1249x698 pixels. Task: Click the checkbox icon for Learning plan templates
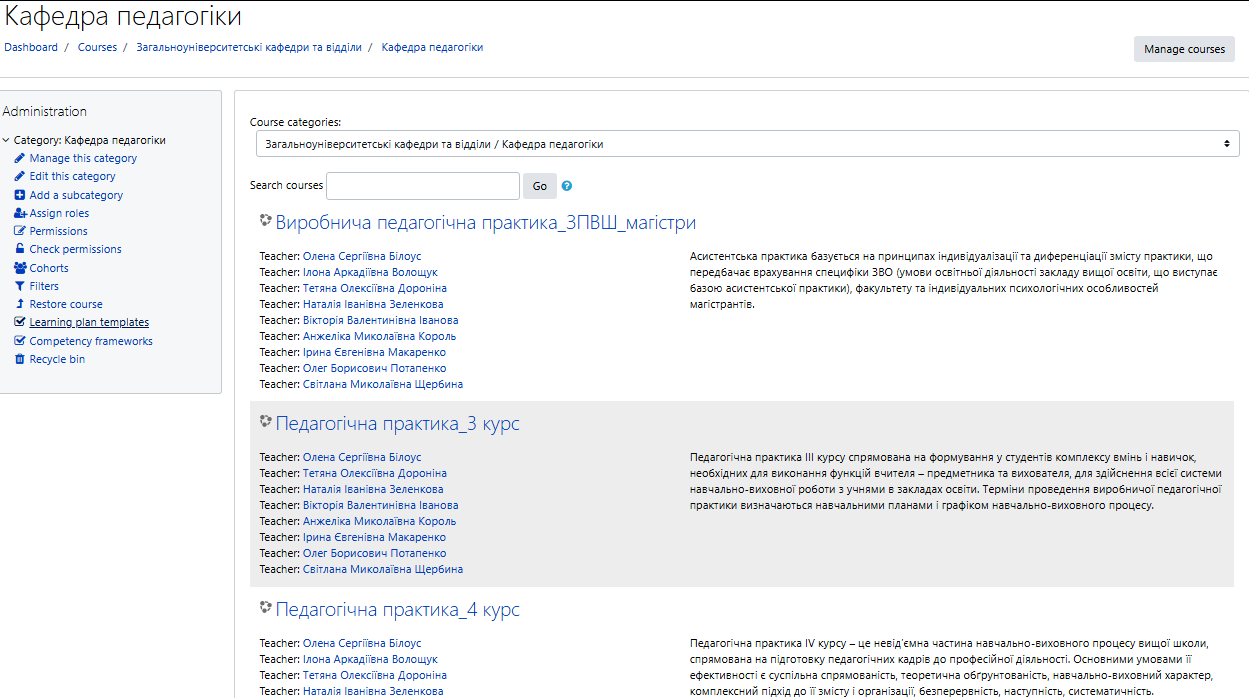(x=20, y=322)
